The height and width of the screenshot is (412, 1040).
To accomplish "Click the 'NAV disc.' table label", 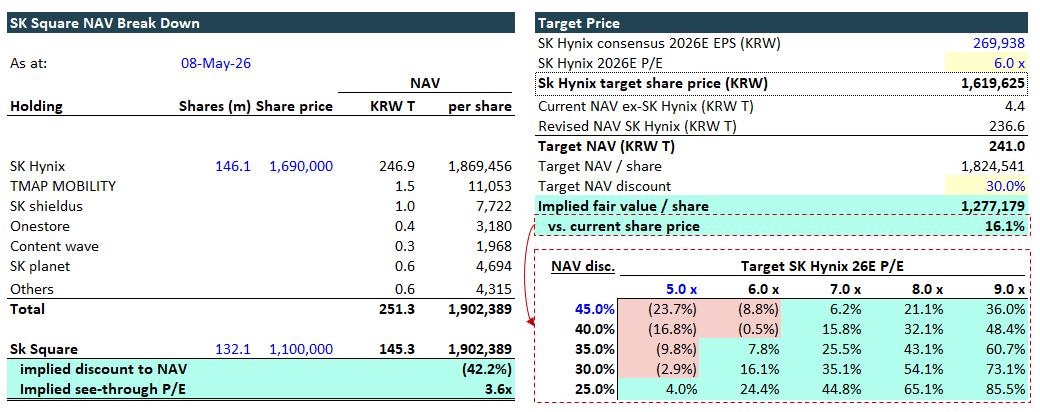I will coord(583,267).
